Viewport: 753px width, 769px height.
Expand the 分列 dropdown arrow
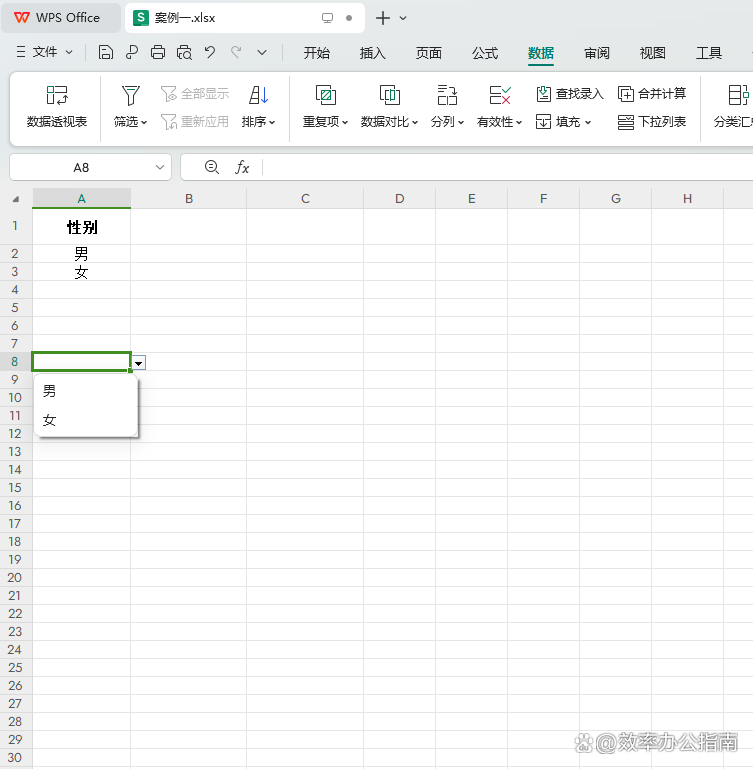point(461,122)
